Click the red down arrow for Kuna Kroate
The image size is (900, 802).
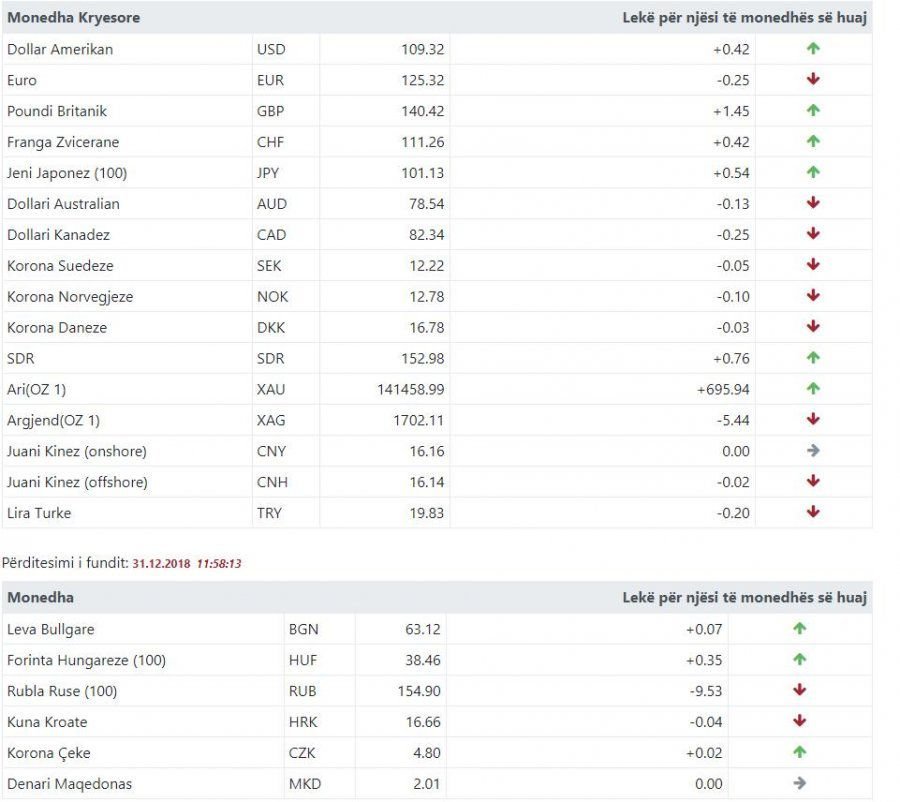800,721
